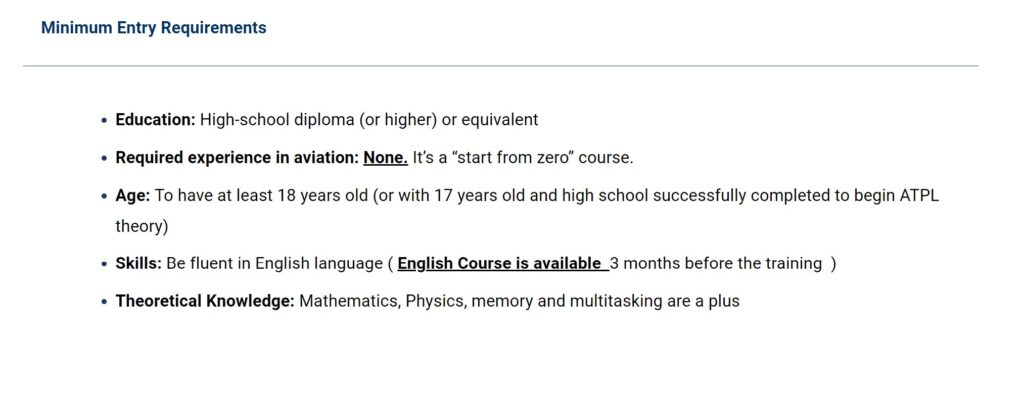The height and width of the screenshot is (395, 1024).
Task: Click the bullet point before Education
Action: tap(104, 121)
